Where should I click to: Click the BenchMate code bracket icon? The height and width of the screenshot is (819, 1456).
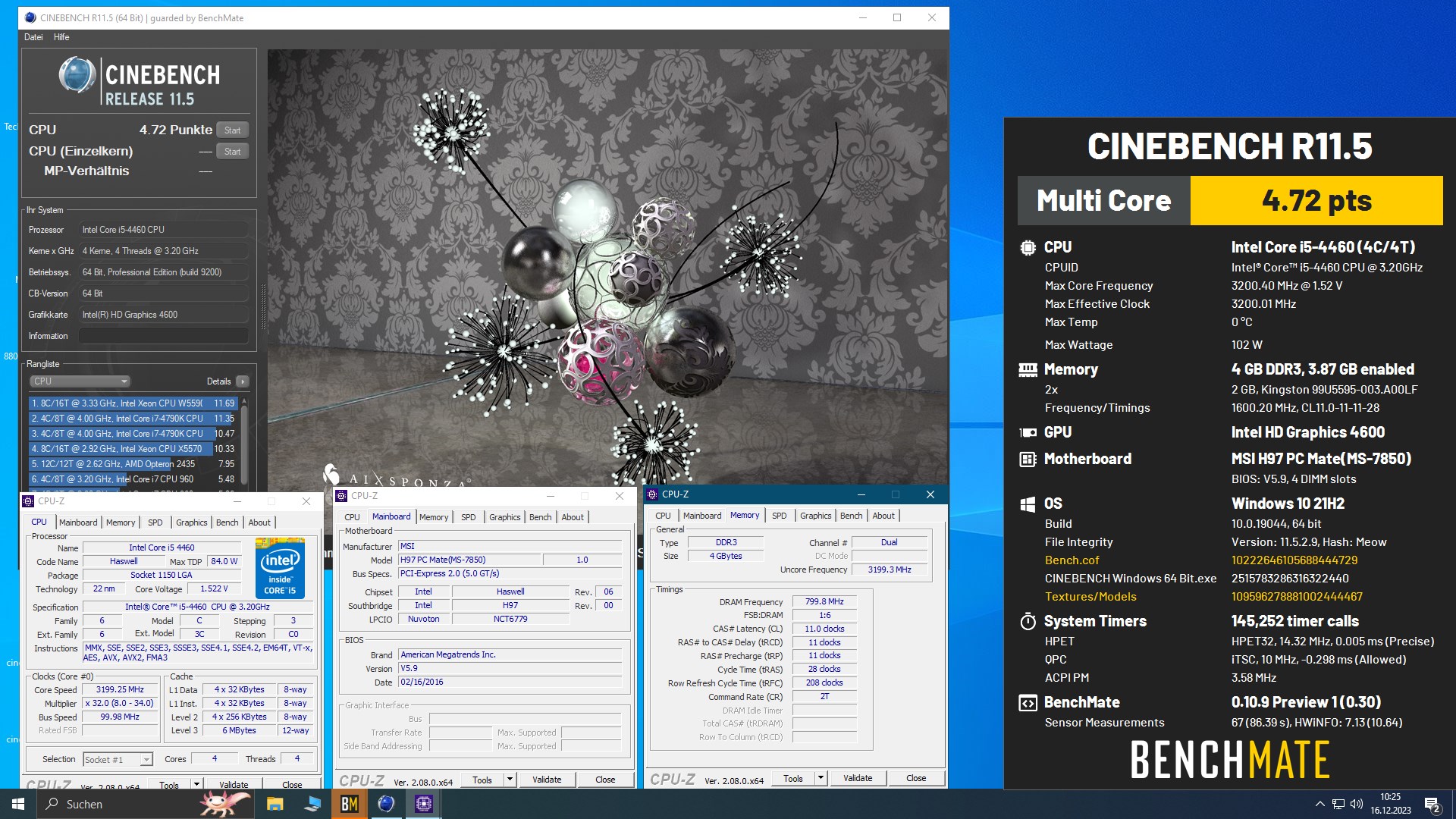pyautogui.click(x=1028, y=703)
